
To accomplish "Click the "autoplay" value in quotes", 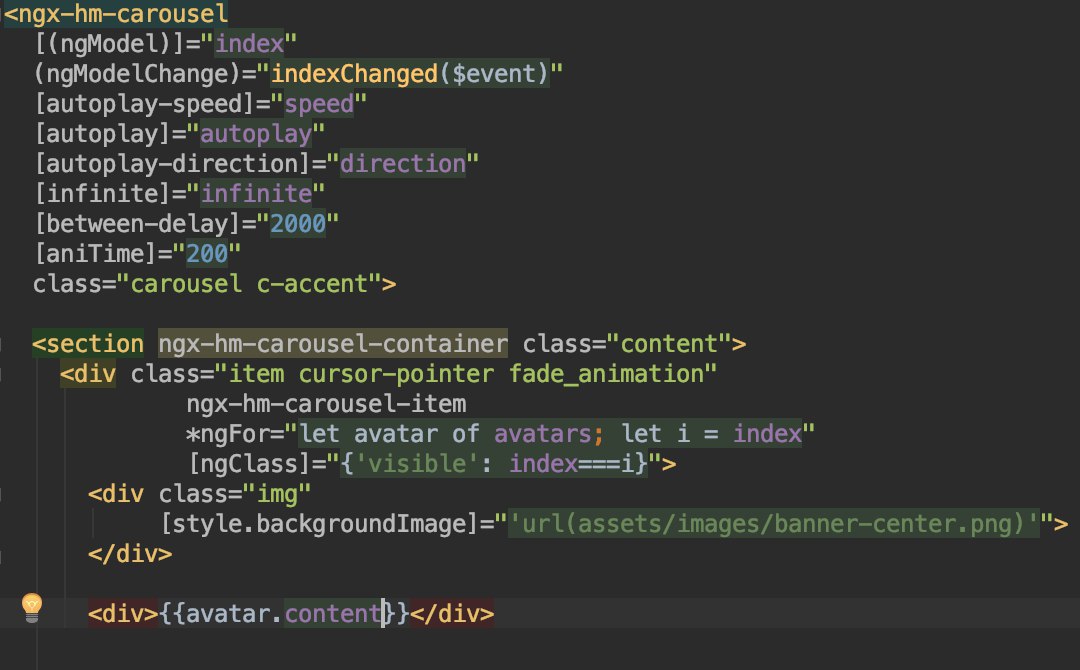I will (x=256, y=134).
